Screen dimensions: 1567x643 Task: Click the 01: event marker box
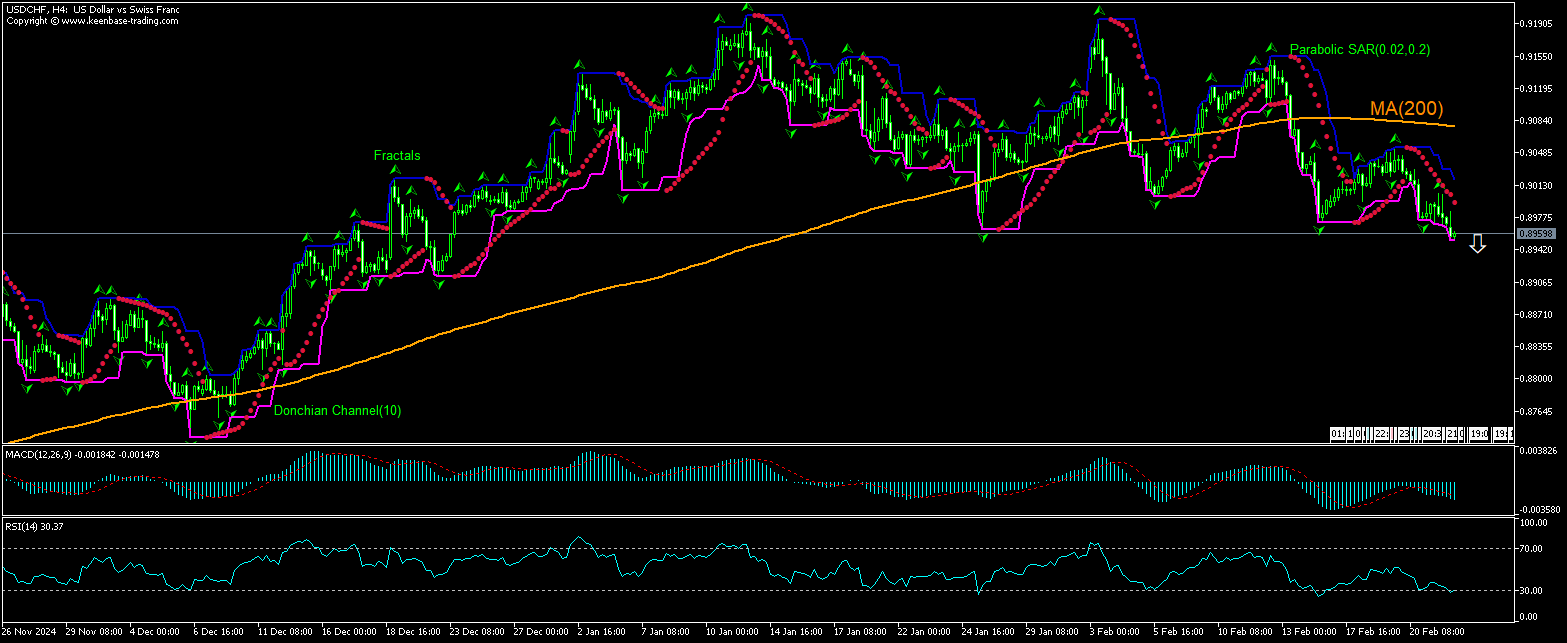1337,433
